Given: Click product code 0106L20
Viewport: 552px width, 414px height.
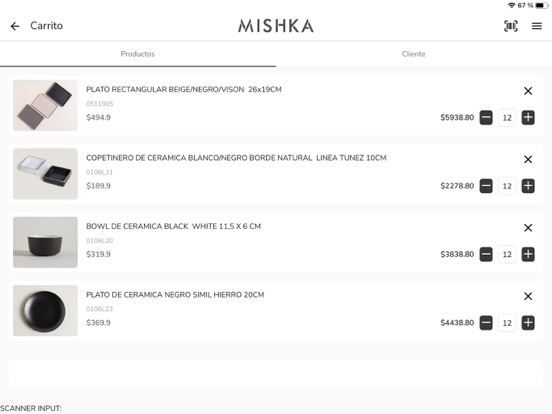Looking at the screenshot, I should point(99,240).
